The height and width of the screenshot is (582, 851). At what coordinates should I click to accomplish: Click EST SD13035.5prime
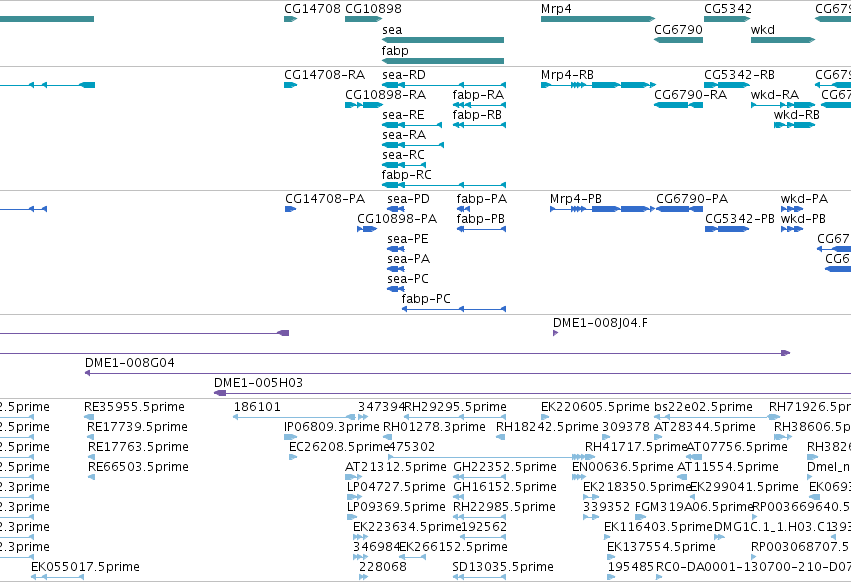click(503, 567)
